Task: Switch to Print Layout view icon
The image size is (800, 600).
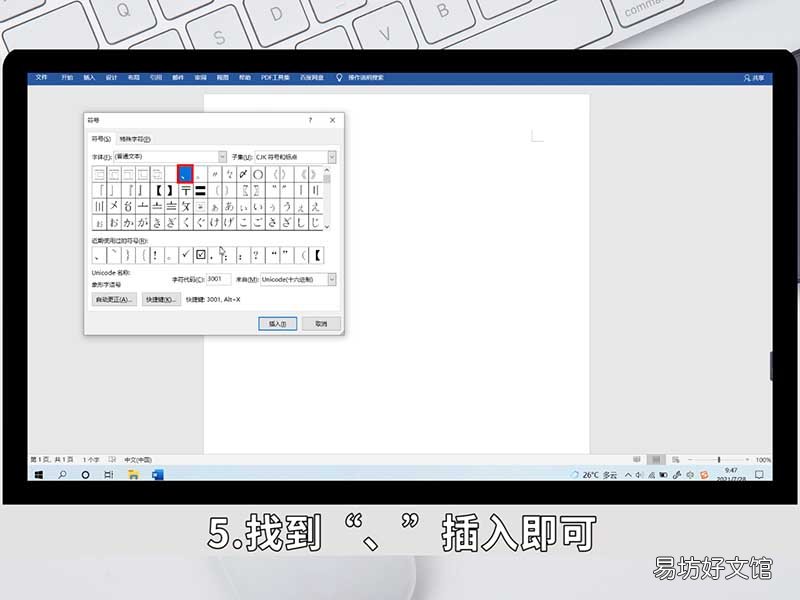Action: [x=656, y=460]
